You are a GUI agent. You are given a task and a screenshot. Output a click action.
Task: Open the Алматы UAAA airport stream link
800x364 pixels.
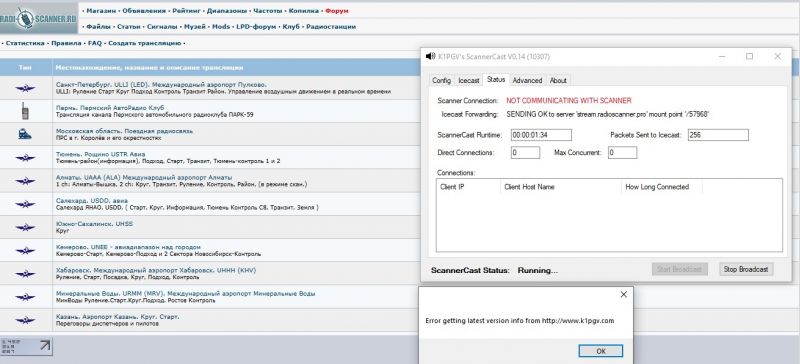point(143,177)
